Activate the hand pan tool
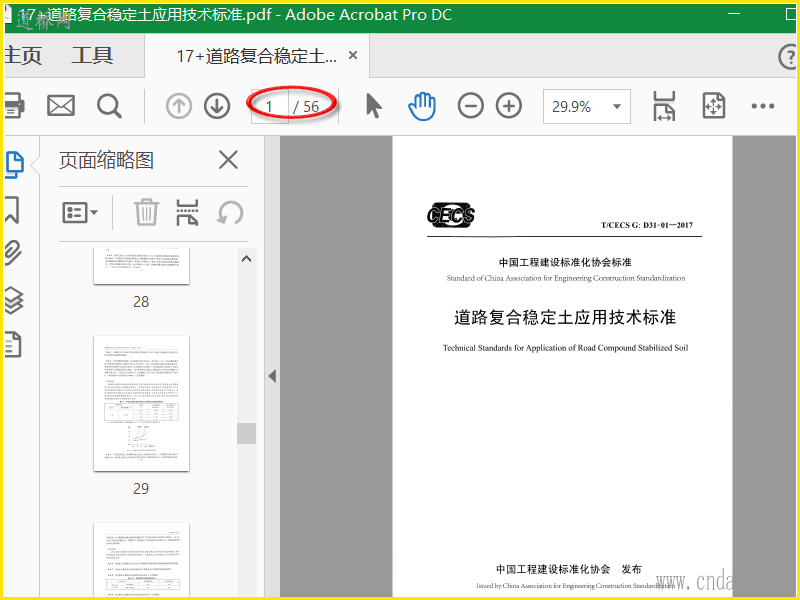 click(422, 106)
